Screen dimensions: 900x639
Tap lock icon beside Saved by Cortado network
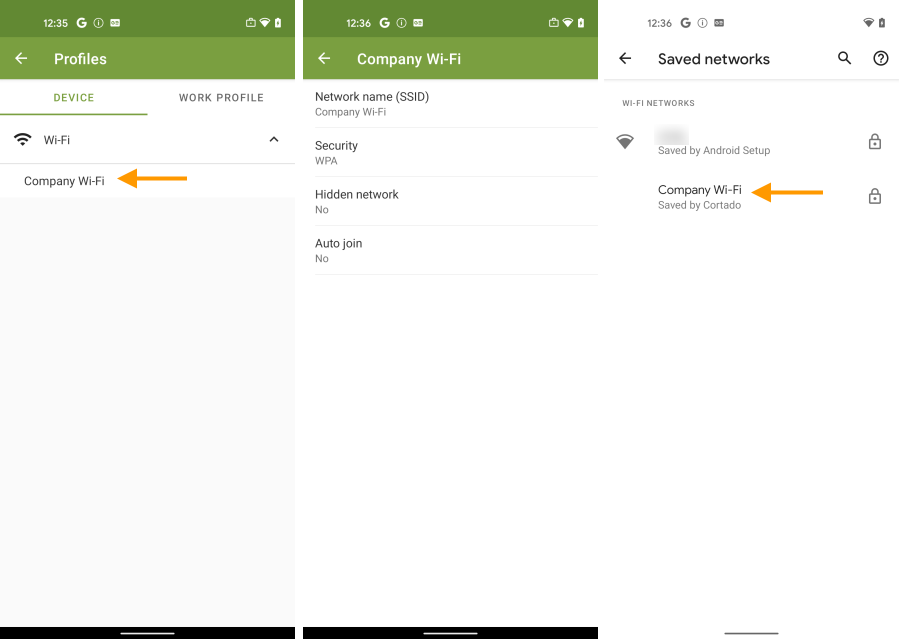[x=874, y=196]
